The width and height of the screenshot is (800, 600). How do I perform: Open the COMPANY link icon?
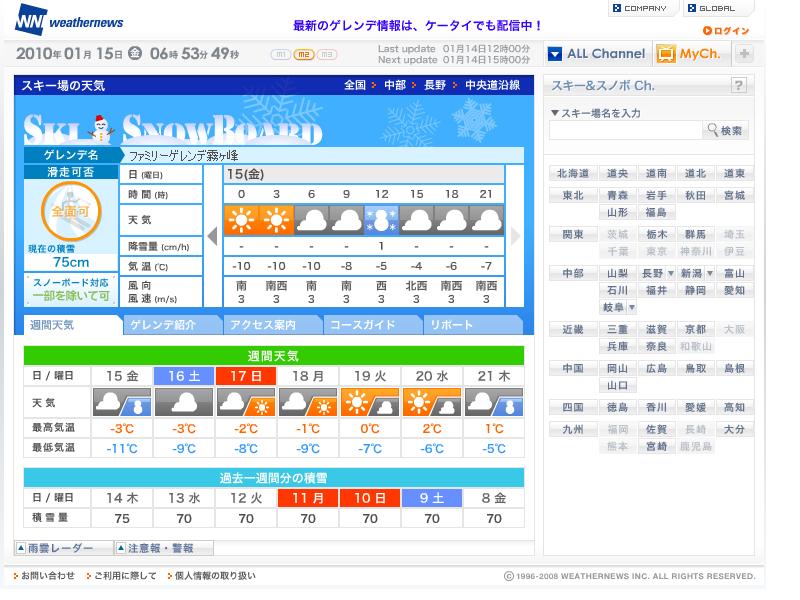pyautogui.click(x=617, y=8)
